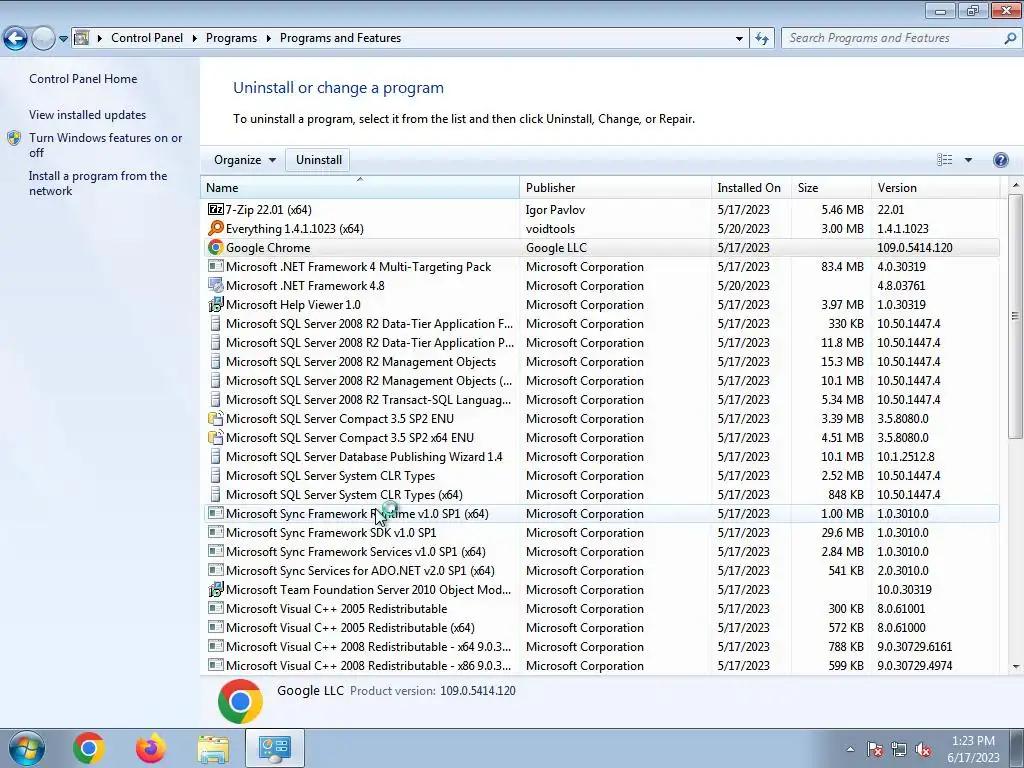
Task: Click the Action Center flag tray icon
Action: (x=874, y=750)
